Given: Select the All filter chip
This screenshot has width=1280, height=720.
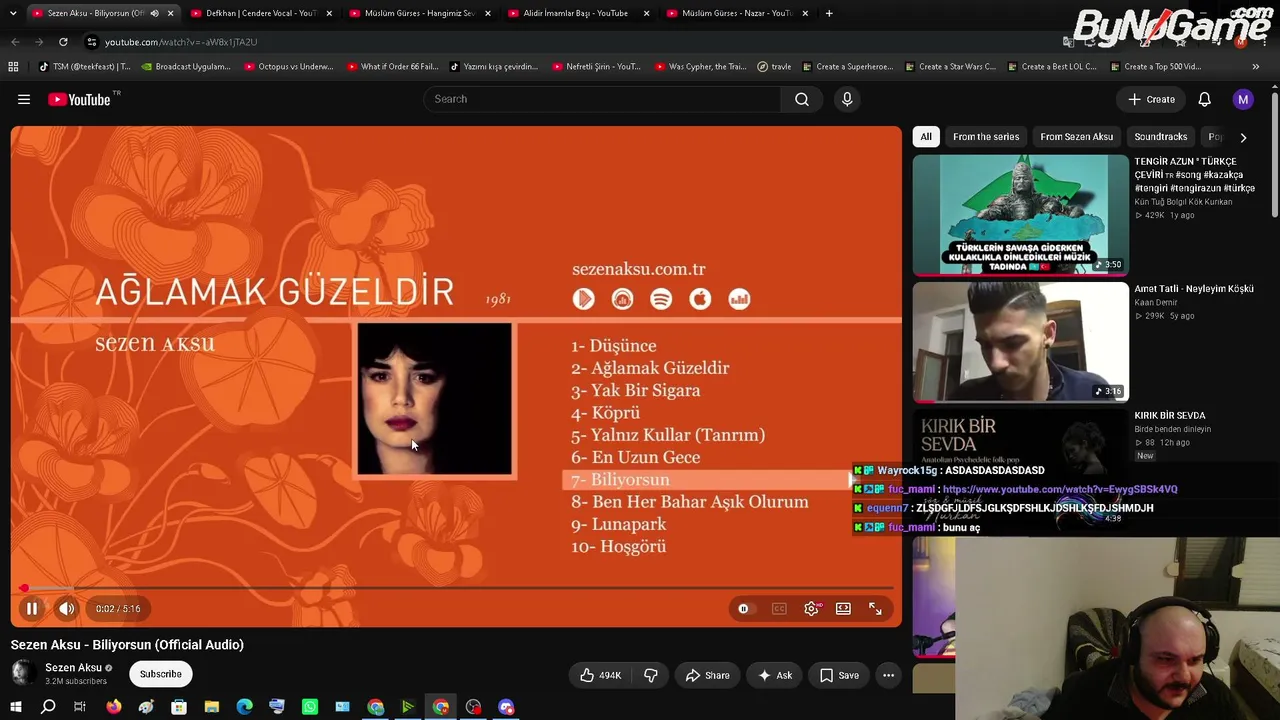Looking at the screenshot, I should pyautogui.click(x=926, y=137).
